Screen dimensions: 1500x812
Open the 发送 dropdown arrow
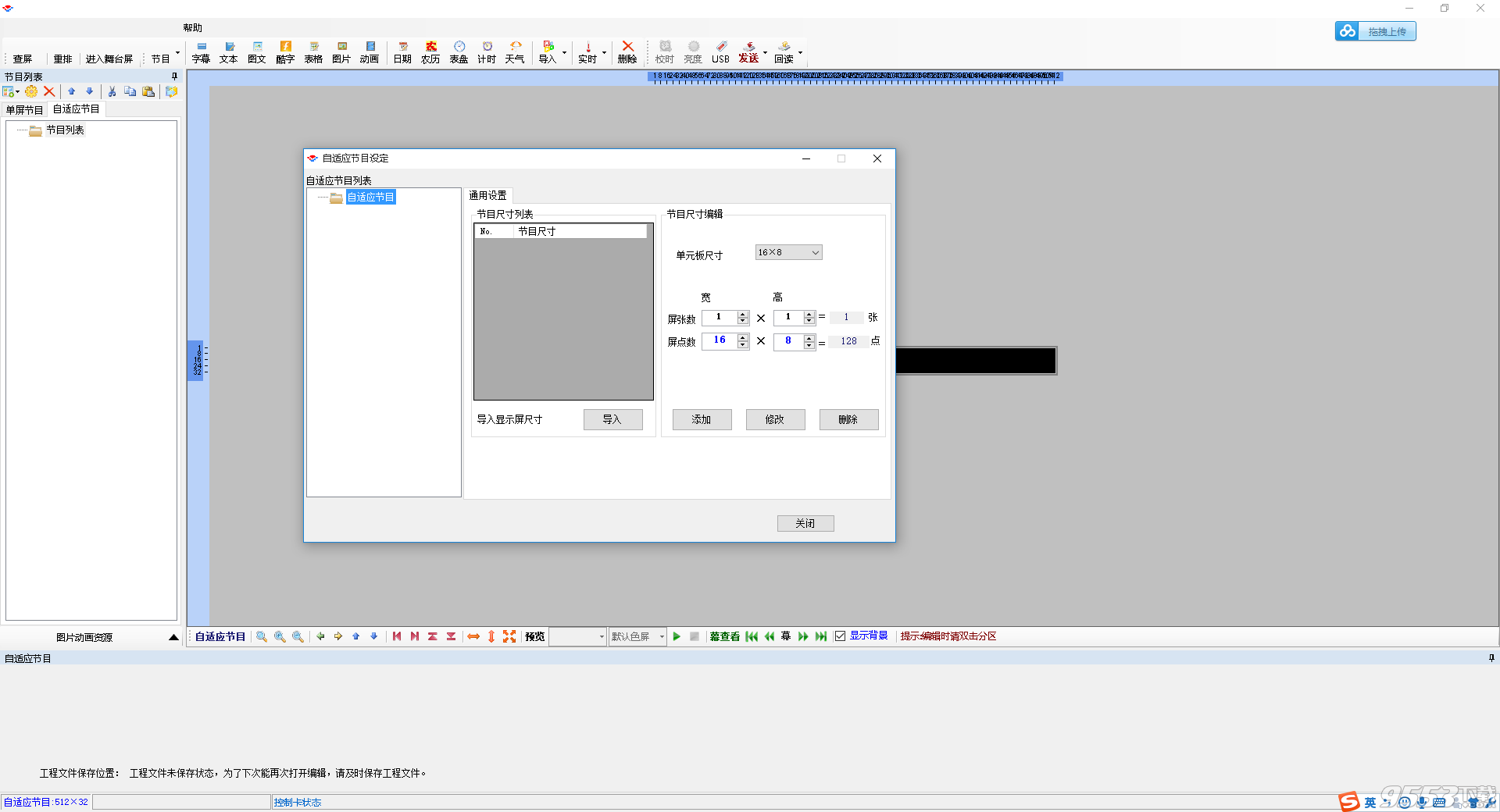coord(765,53)
